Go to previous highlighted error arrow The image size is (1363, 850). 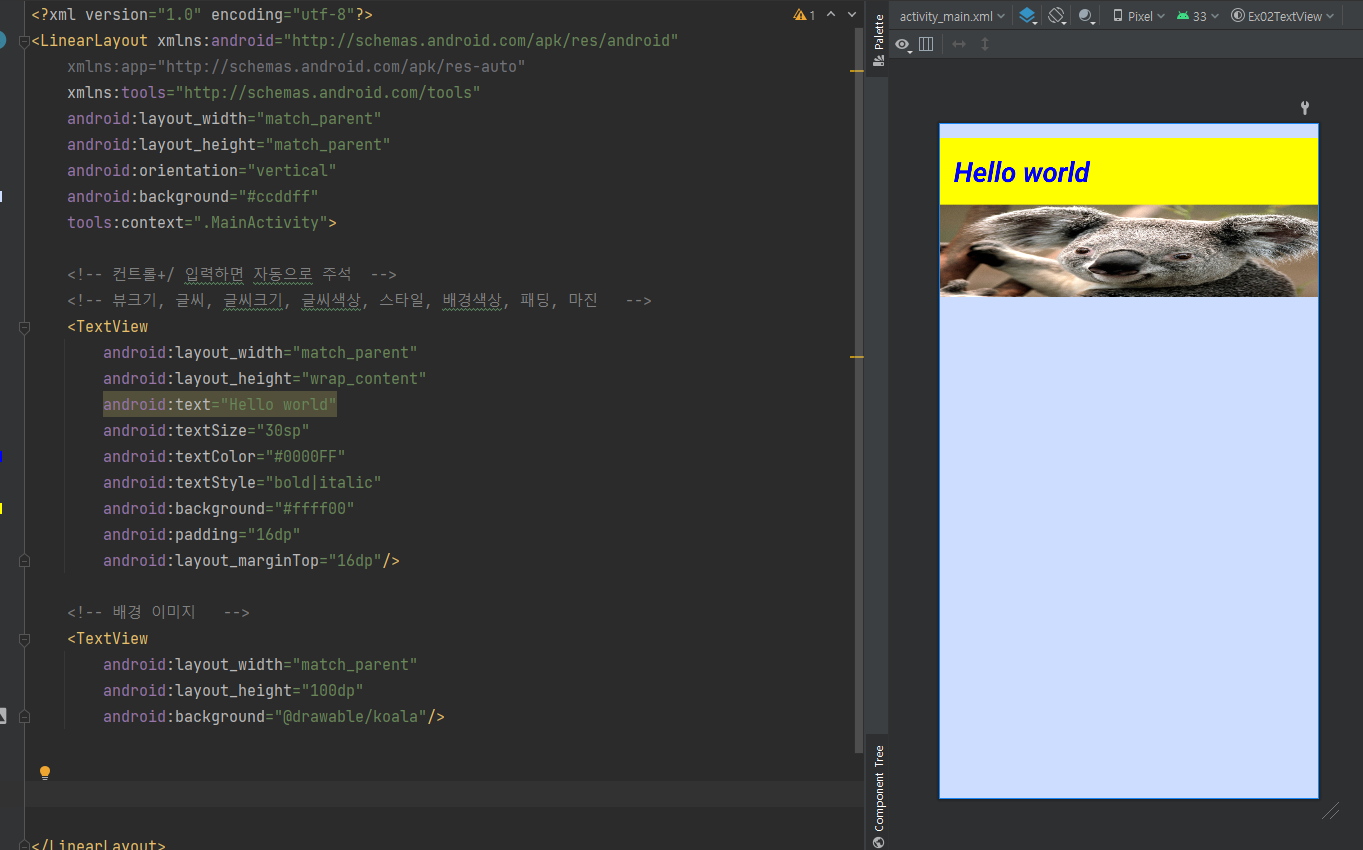point(831,15)
